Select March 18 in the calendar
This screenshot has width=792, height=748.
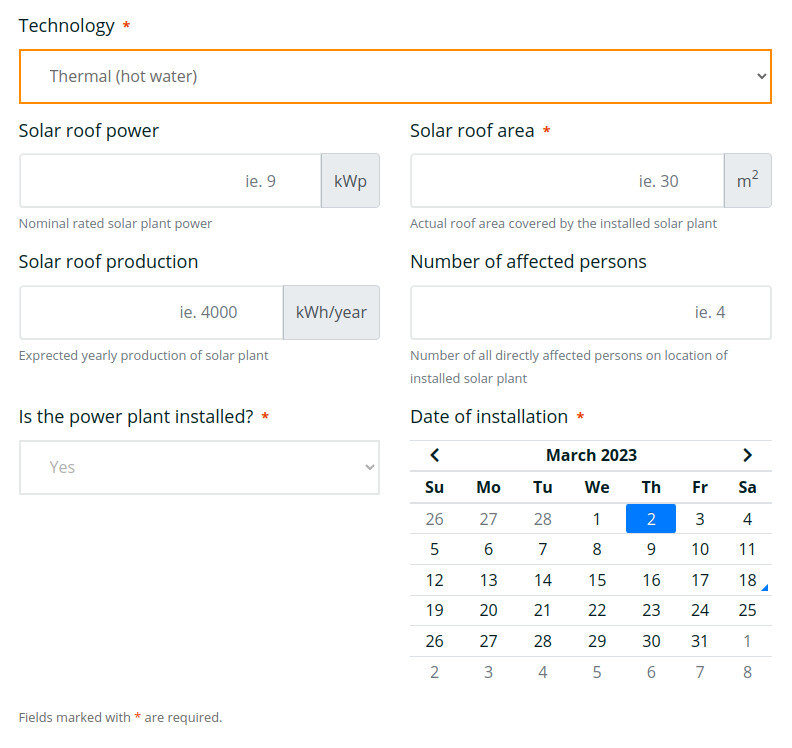(747, 580)
